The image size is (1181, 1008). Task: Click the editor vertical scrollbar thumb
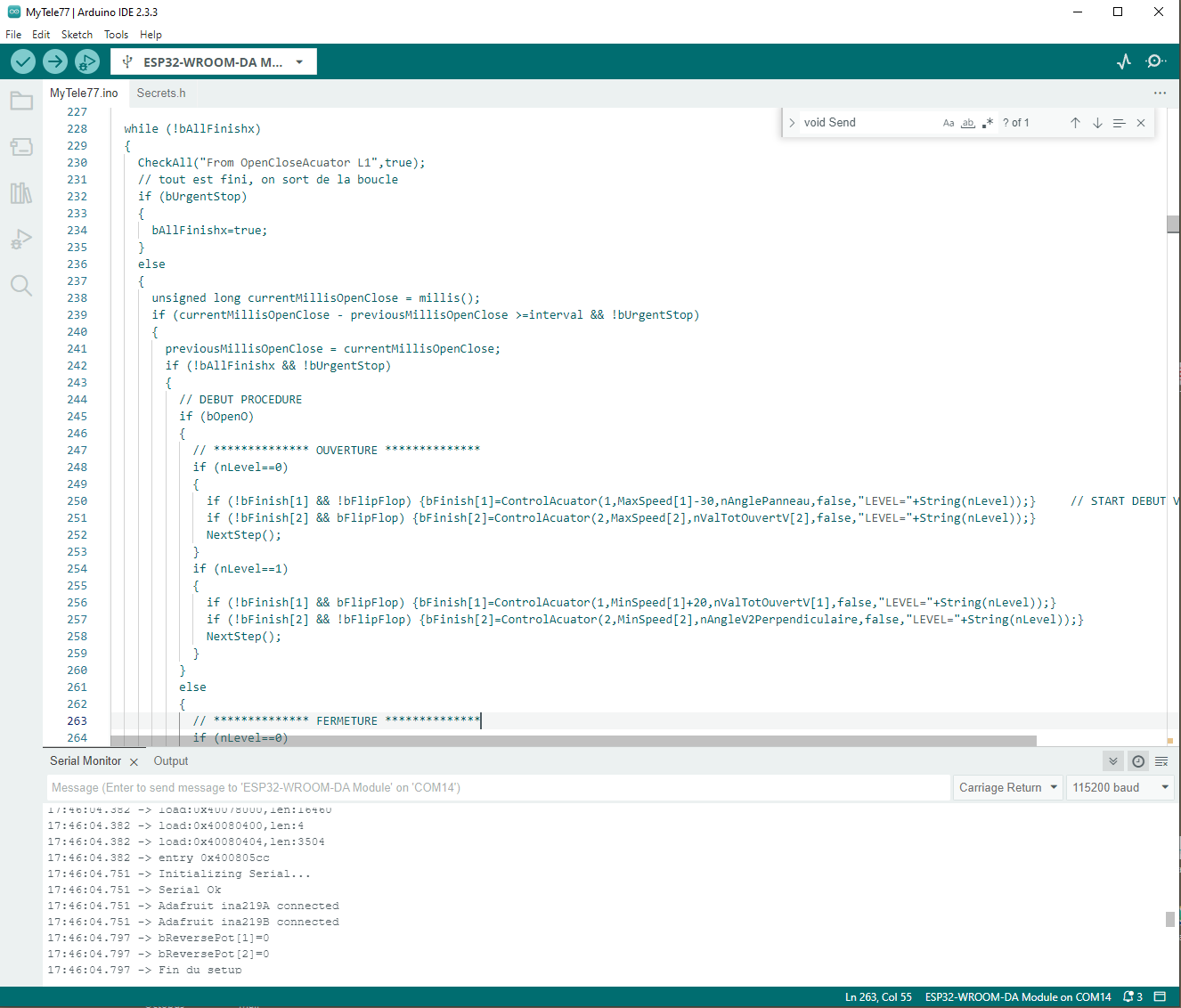(1173, 224)
